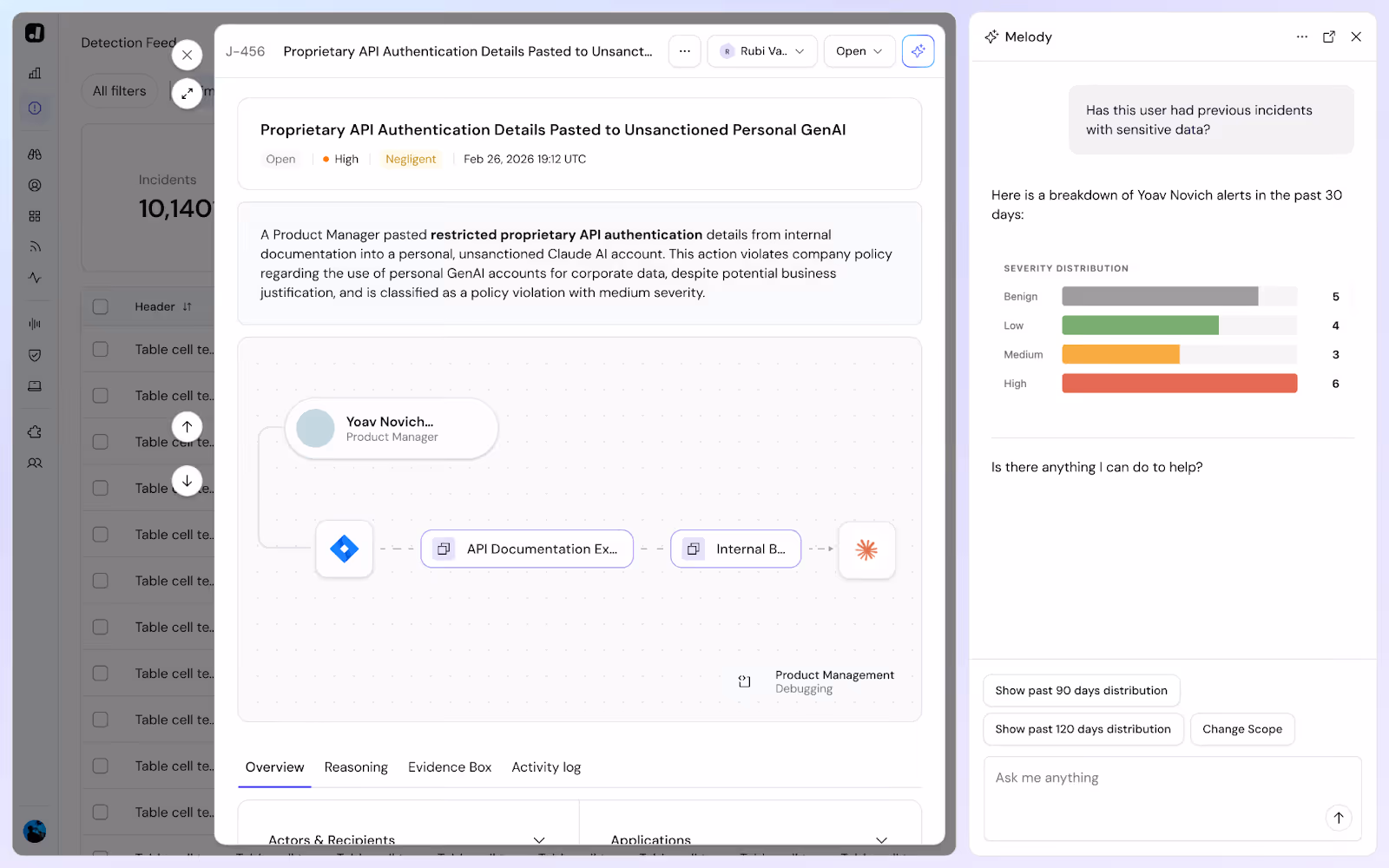1389x868 pixels.
Task: Click the sparkle AI assistant button in incident header
Action: click(x=918, y=51)
